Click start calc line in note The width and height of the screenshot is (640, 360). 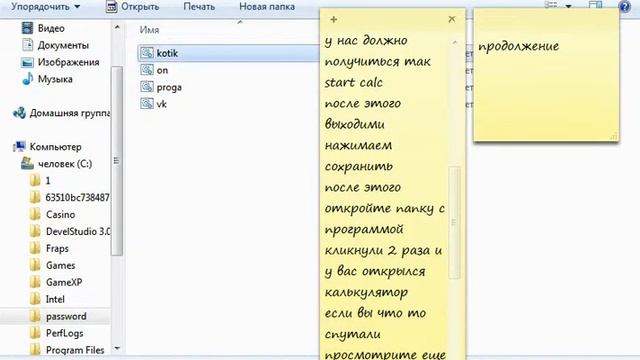pos(353,82)
